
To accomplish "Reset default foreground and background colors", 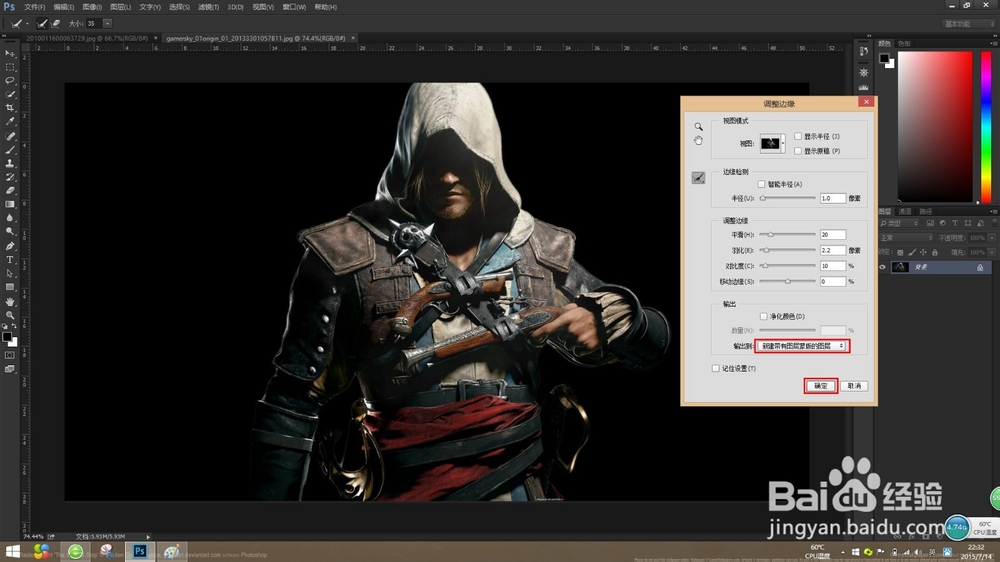I will click(x=5, y=327).
